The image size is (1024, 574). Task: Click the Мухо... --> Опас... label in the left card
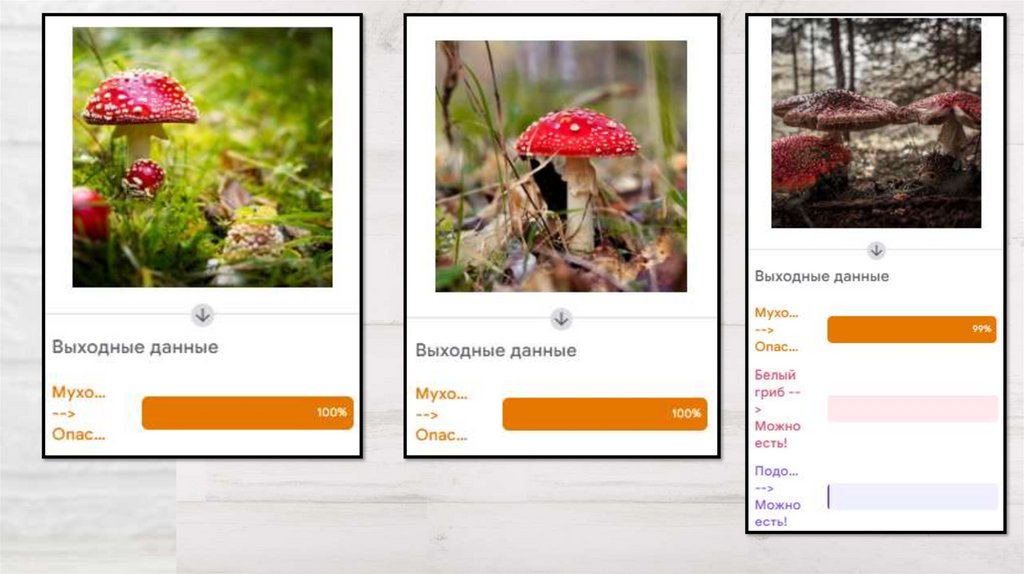point(78,413)
